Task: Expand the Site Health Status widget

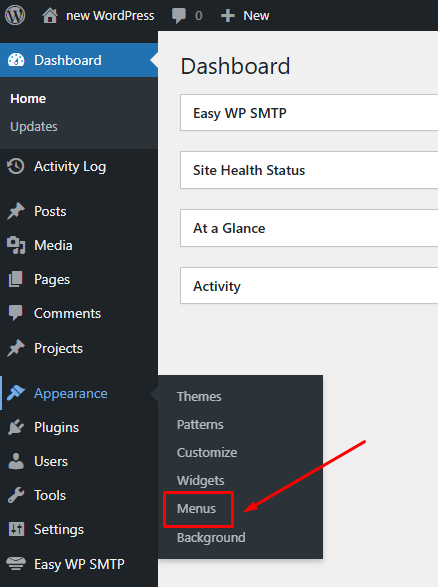Action: (309, 170)
